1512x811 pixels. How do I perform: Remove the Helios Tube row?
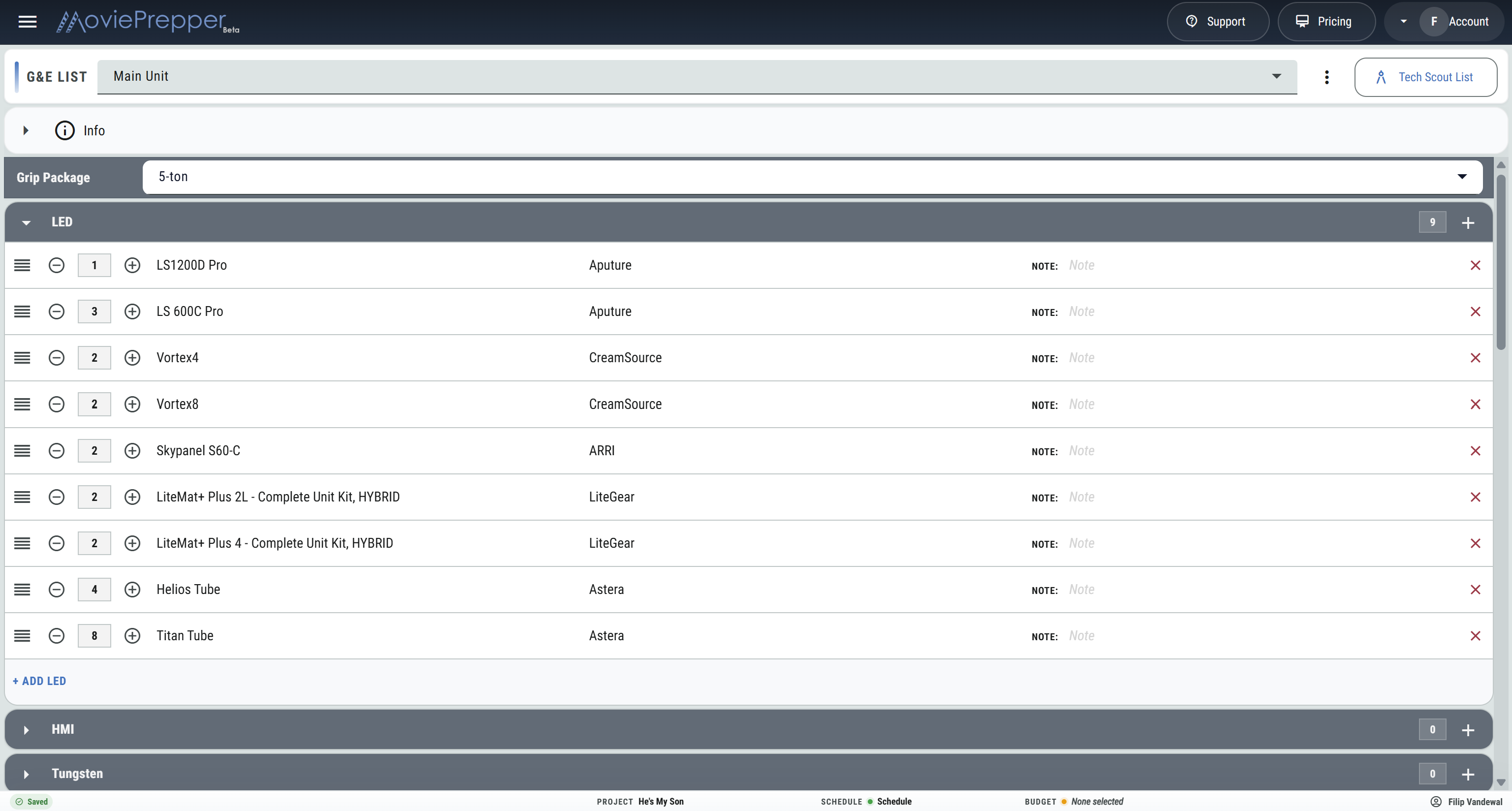[x=1475, y=589]
